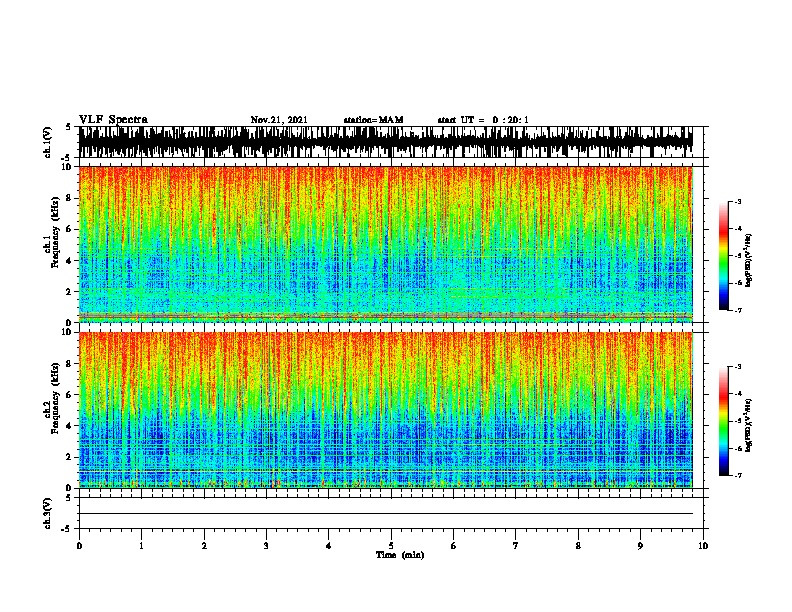The height and width of the screenshot is (612, 792).
Task: Select the ch.1 color scale bar
Action: [x=724, y=255]
